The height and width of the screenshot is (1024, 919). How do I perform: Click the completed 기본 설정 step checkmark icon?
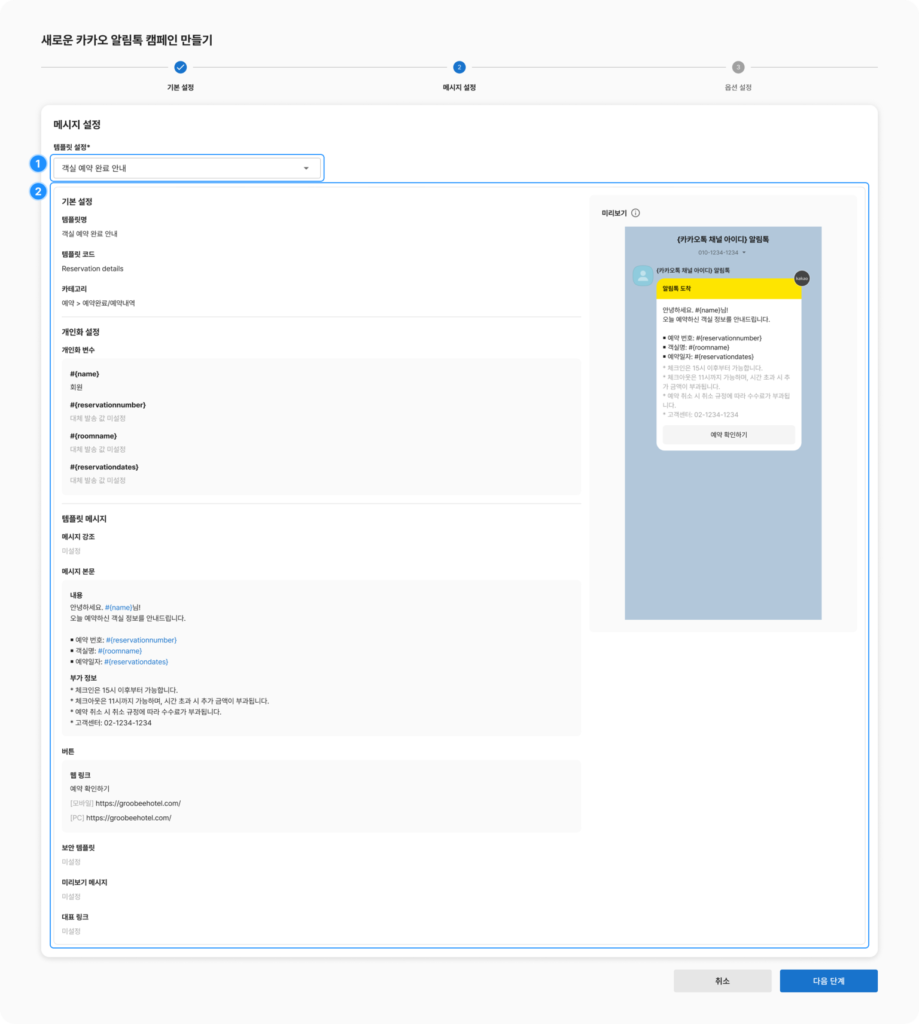pyautogui.click(x=180, y=67)
